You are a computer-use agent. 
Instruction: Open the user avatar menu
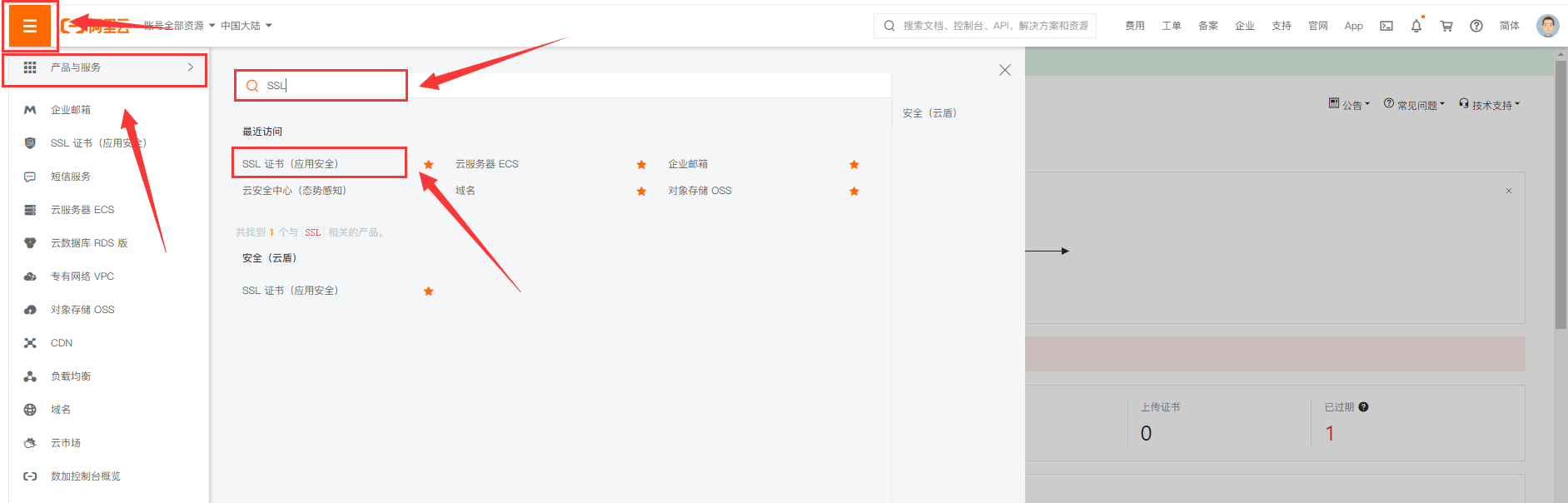tap(1548, 26)
